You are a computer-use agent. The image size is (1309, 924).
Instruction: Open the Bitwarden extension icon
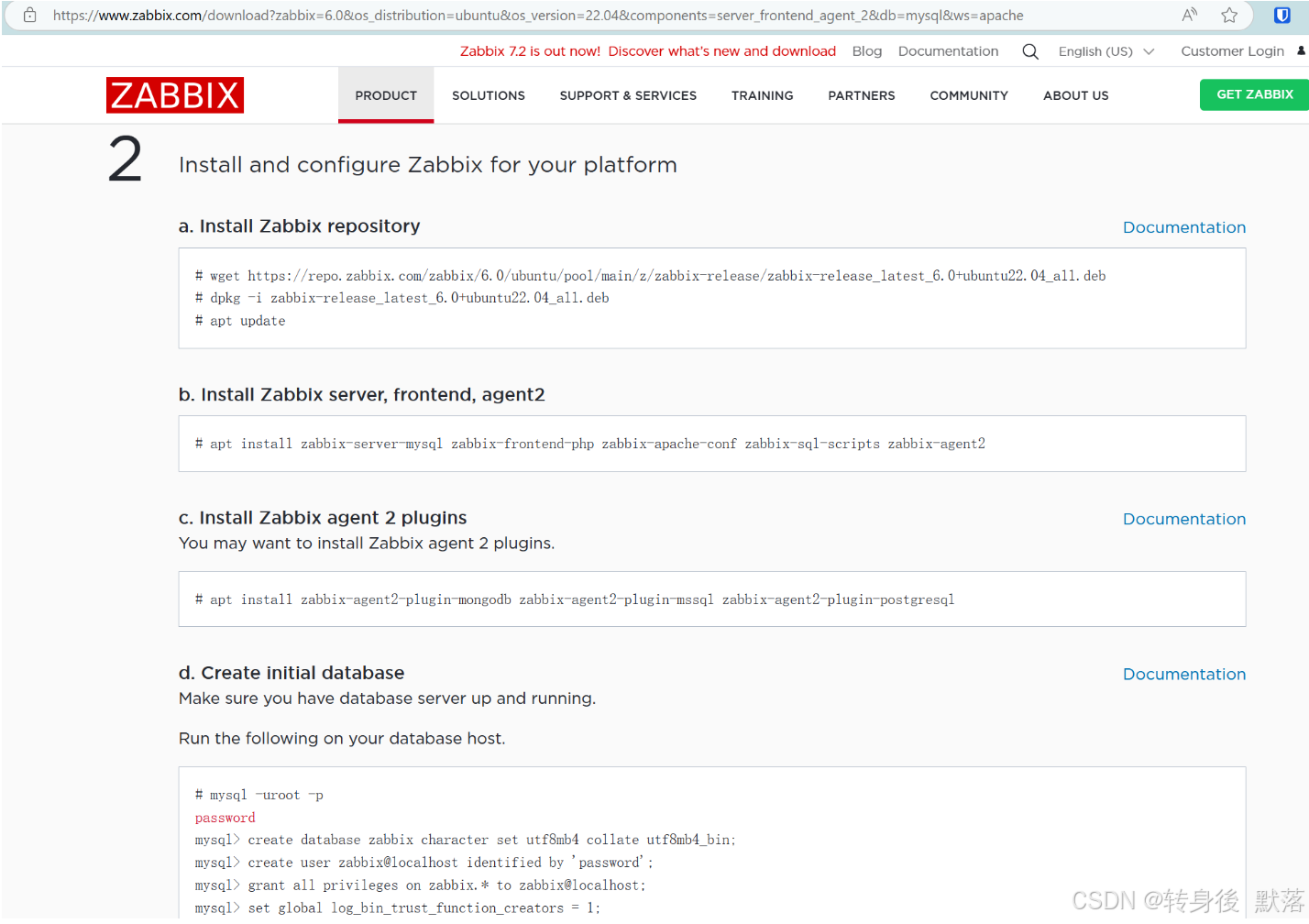click(x=1282, y=15)
